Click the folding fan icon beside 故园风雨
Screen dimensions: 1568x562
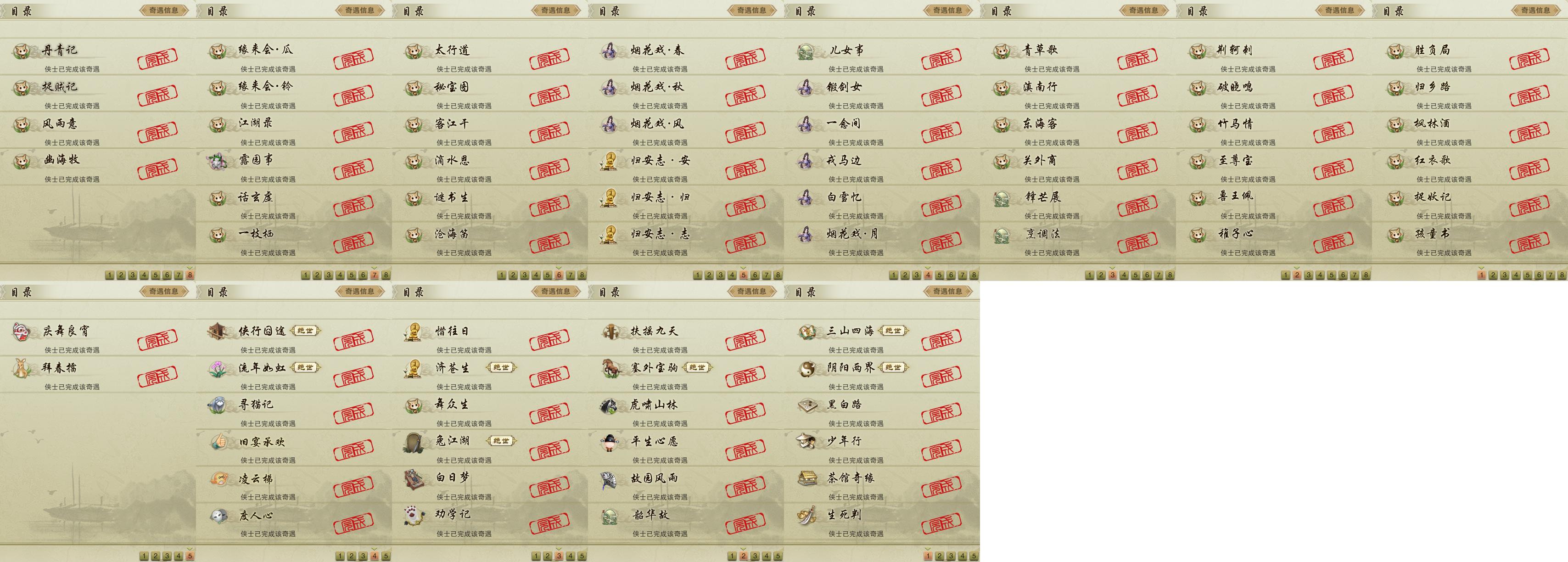coord(610,478)
